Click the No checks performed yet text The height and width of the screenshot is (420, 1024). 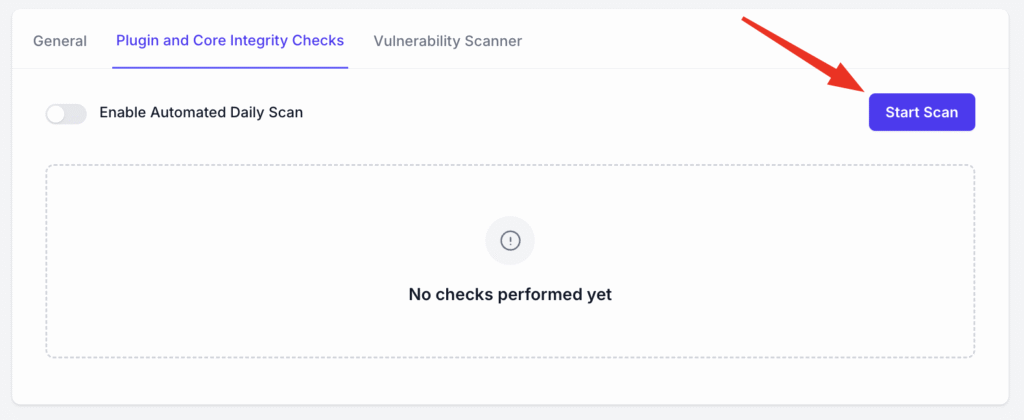coord(510,295)
